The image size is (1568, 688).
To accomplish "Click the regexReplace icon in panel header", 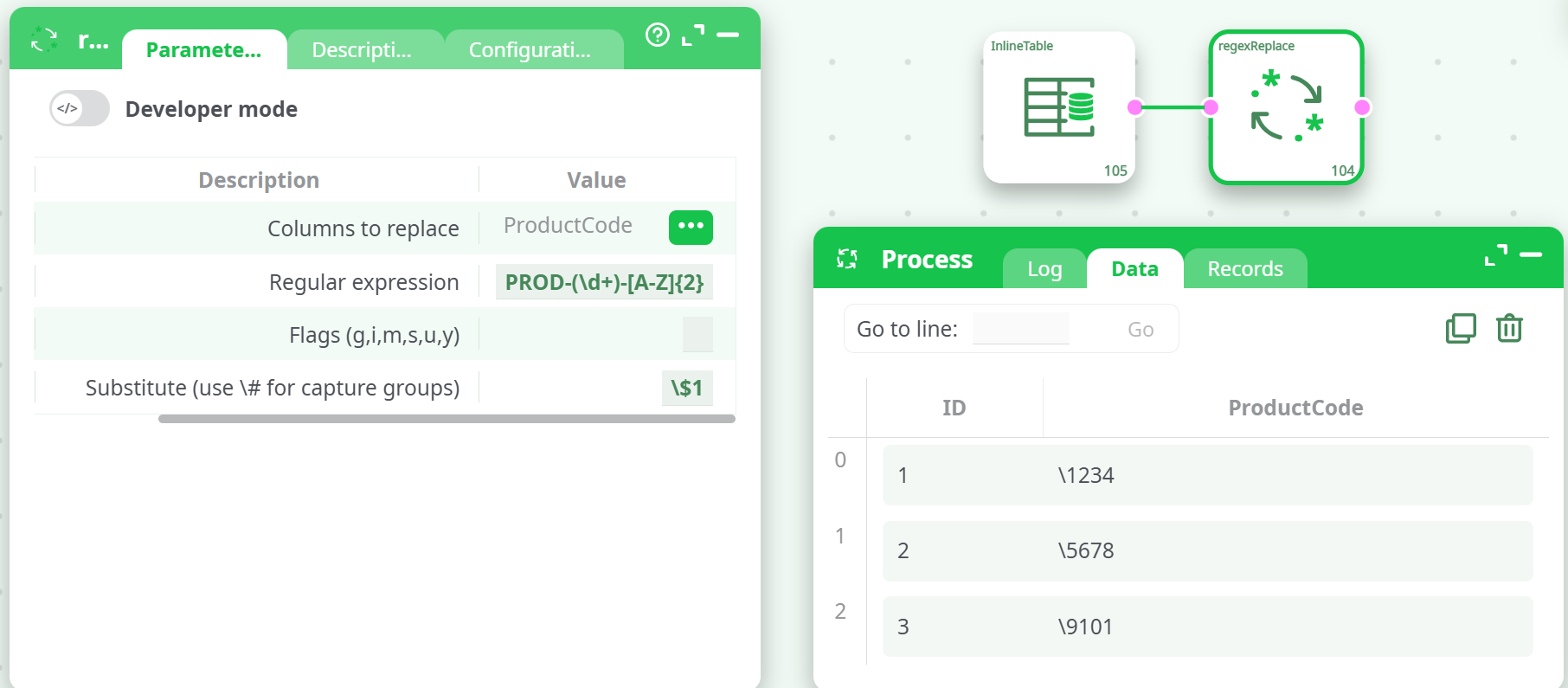I will click(x=44, y=40).
